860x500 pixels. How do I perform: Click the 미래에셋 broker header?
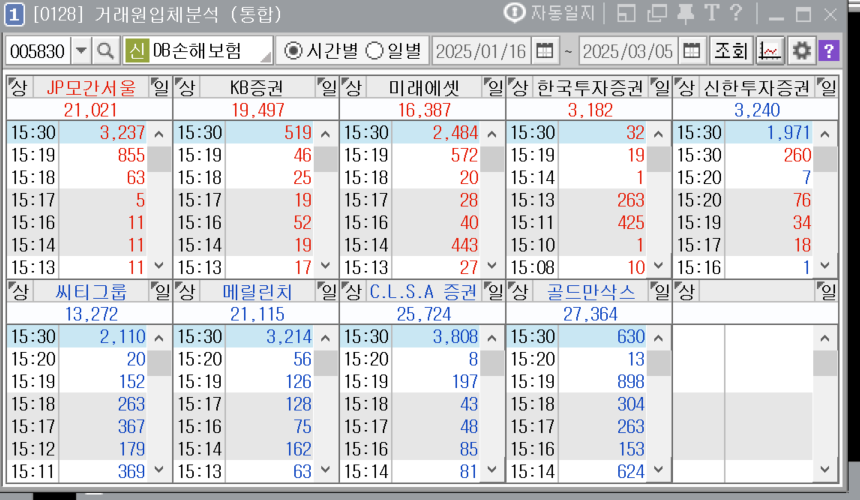422,88
